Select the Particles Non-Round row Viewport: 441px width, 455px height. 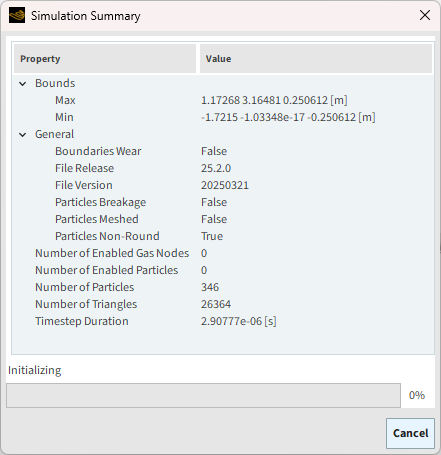[223, 236]
